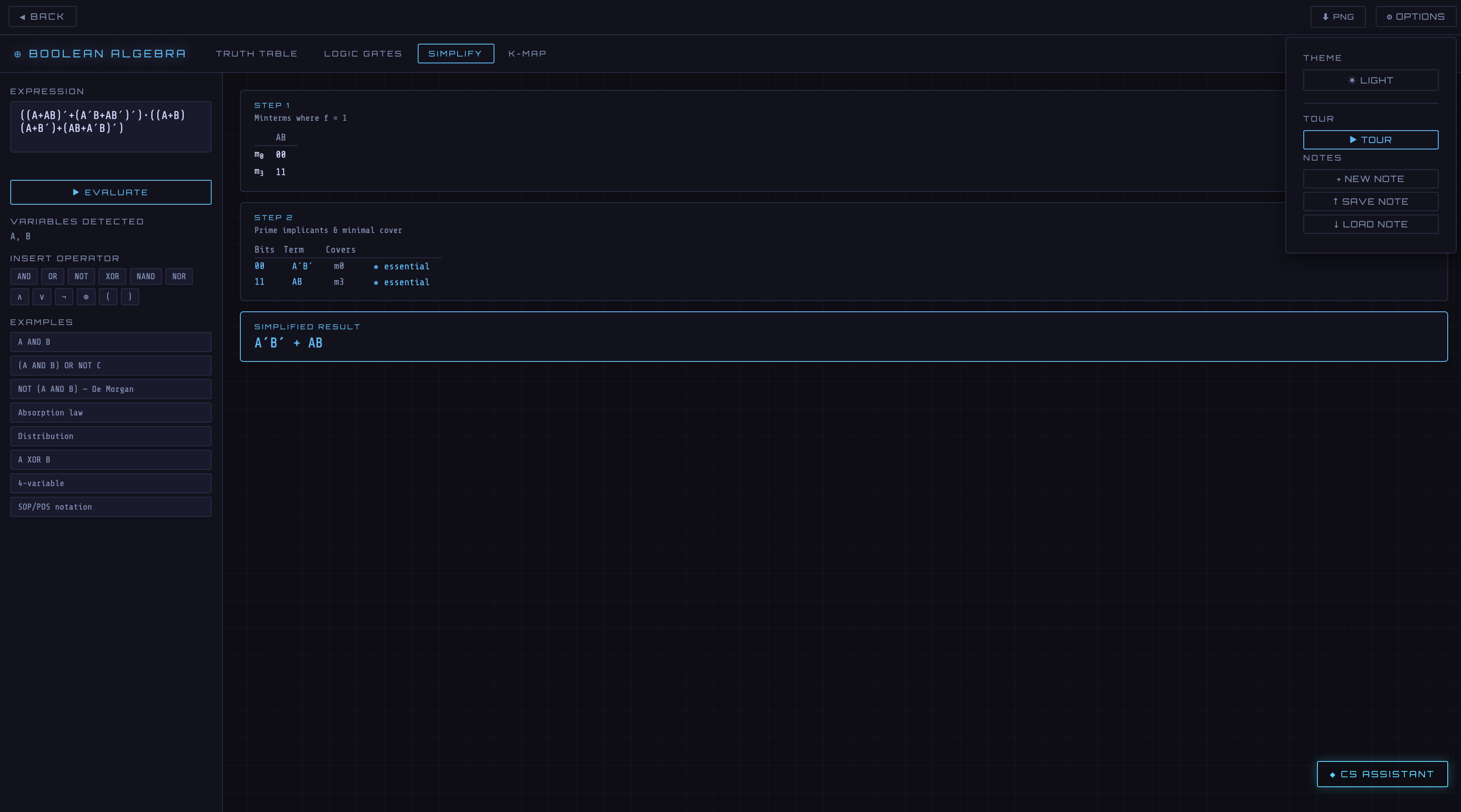Click the Back button

coord(42,16)
